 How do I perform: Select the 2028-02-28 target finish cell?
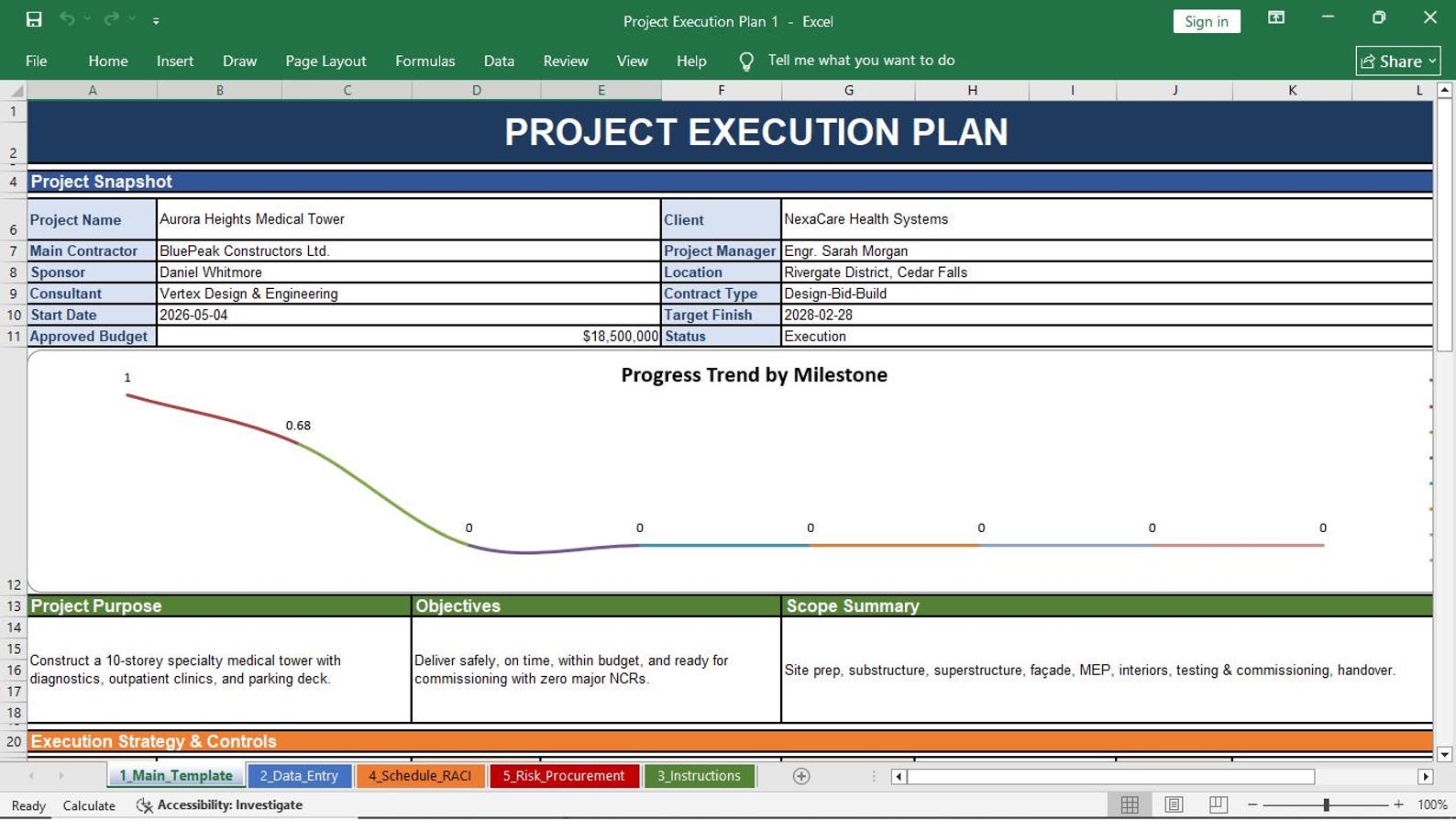point(1107,315)
